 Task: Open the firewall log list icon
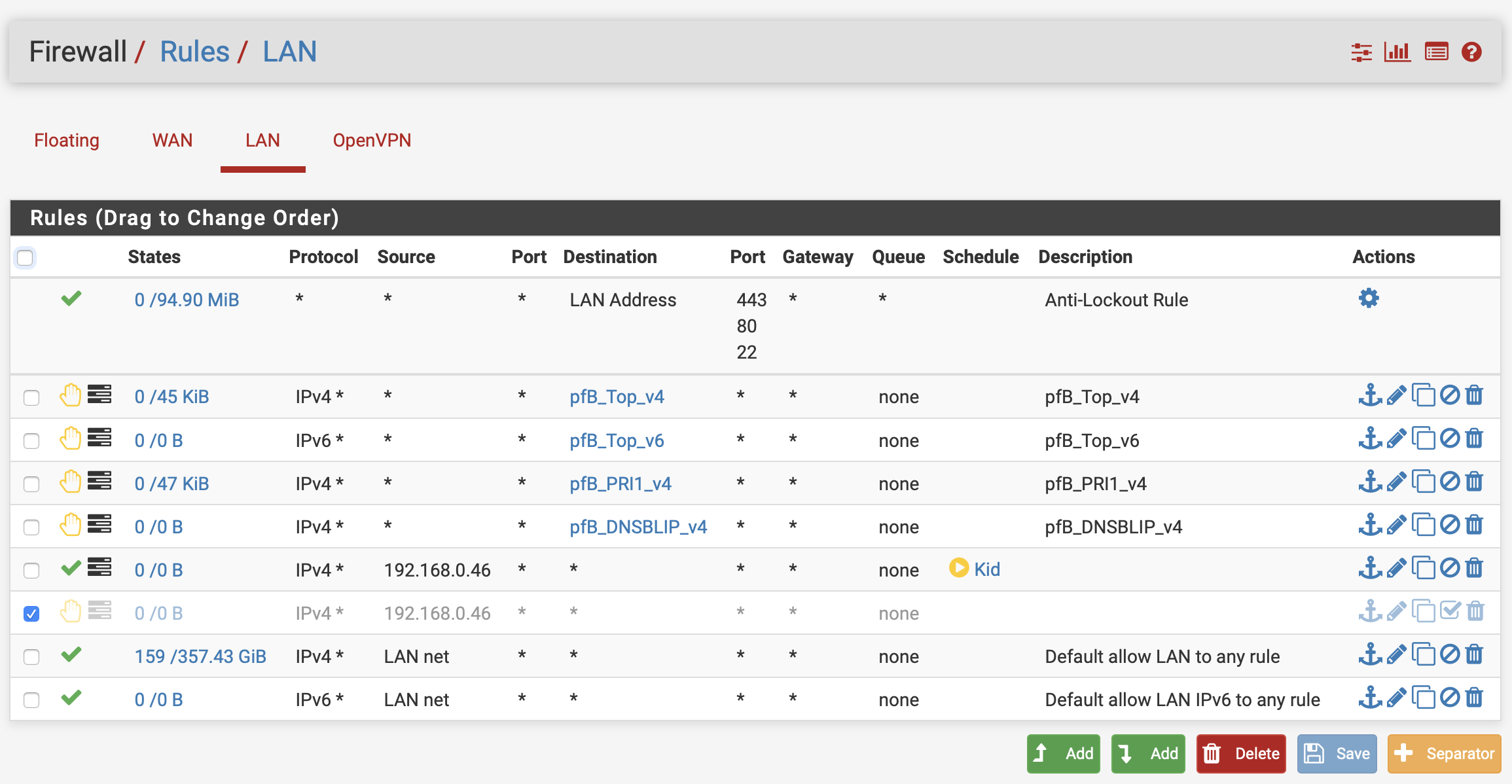tap(1436, 52)
